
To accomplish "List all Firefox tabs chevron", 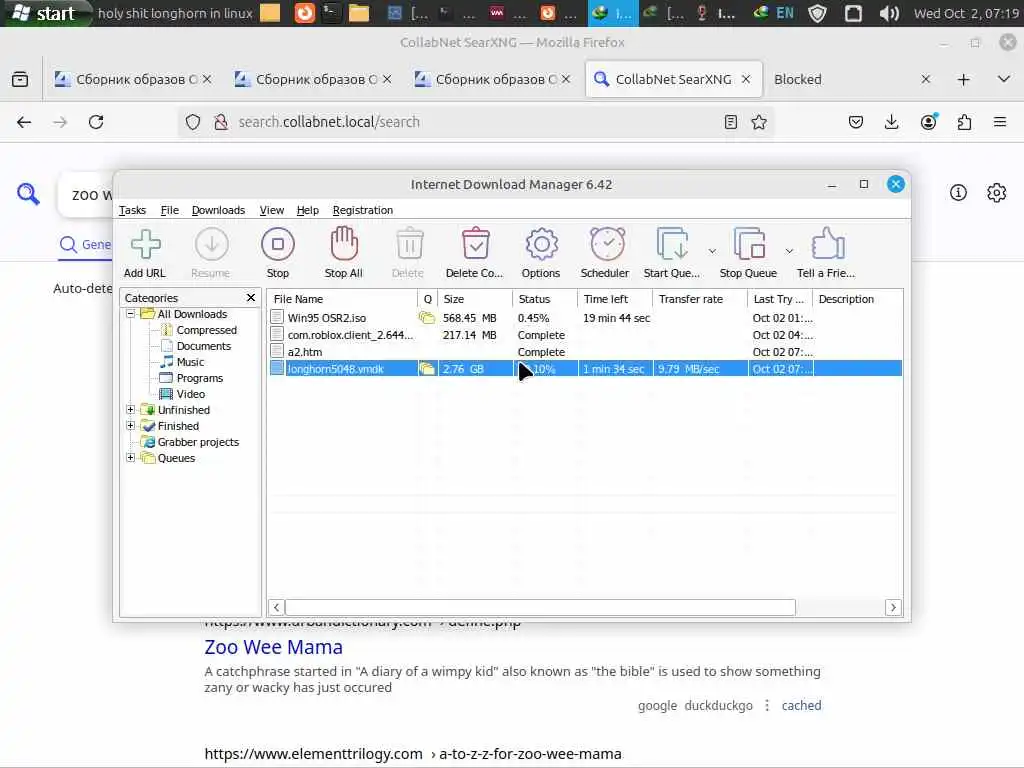I will [x=1004, y=79].
